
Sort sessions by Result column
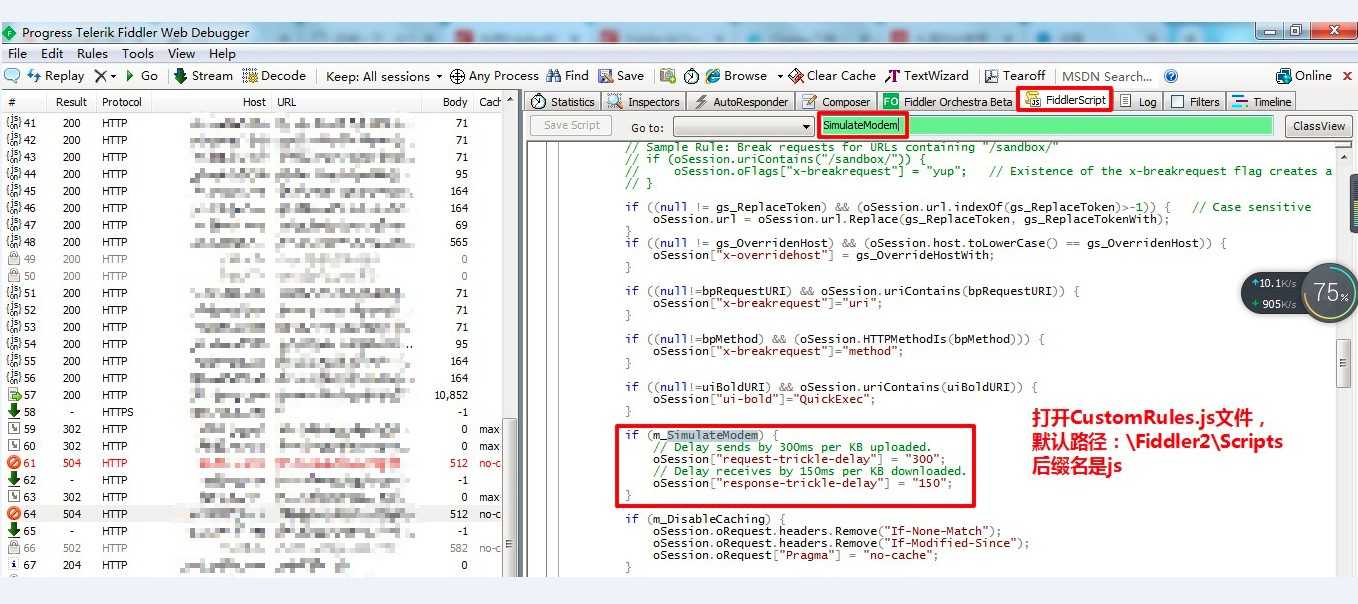[71, 102]
